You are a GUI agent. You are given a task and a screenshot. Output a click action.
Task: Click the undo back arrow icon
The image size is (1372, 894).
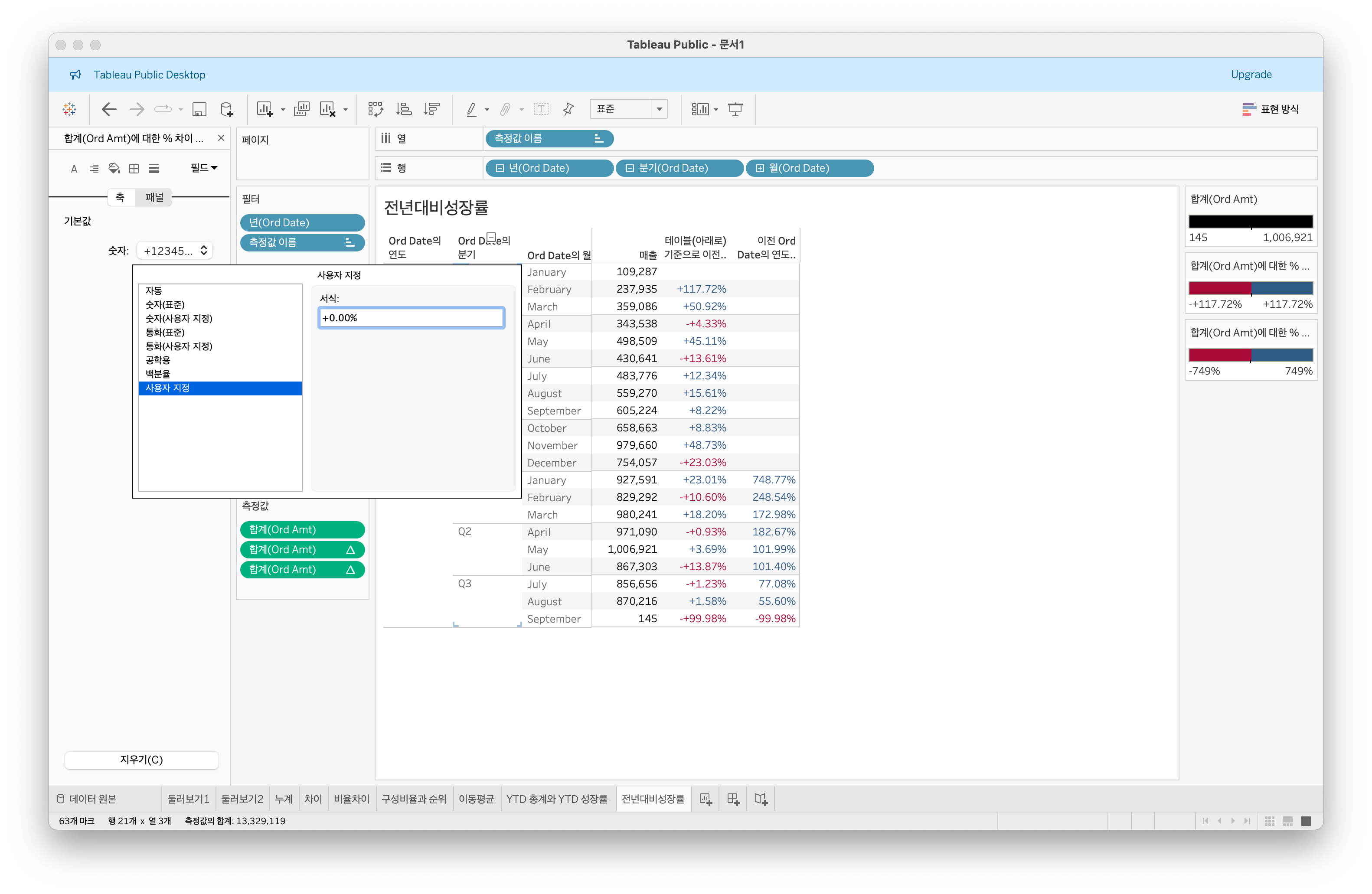(109, 109)
